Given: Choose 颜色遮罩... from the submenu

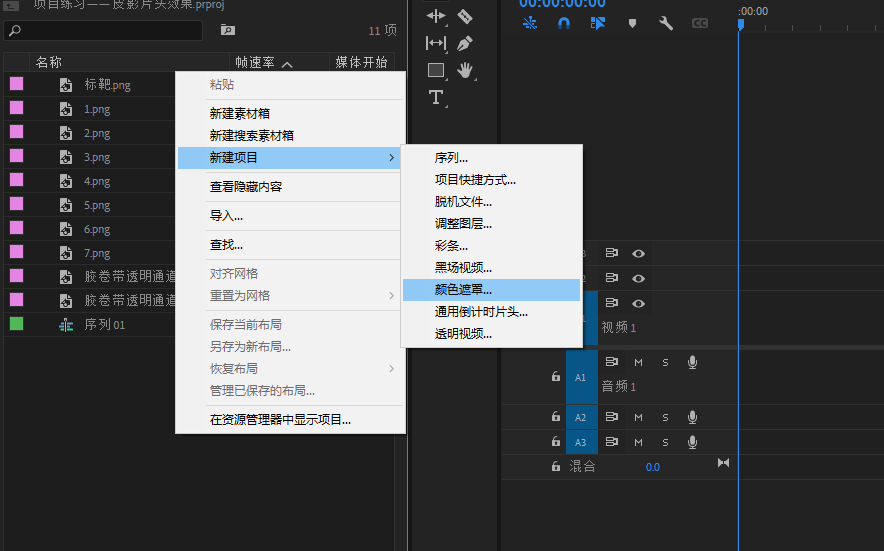Looking at the screenshot, I should pos(463,290).
